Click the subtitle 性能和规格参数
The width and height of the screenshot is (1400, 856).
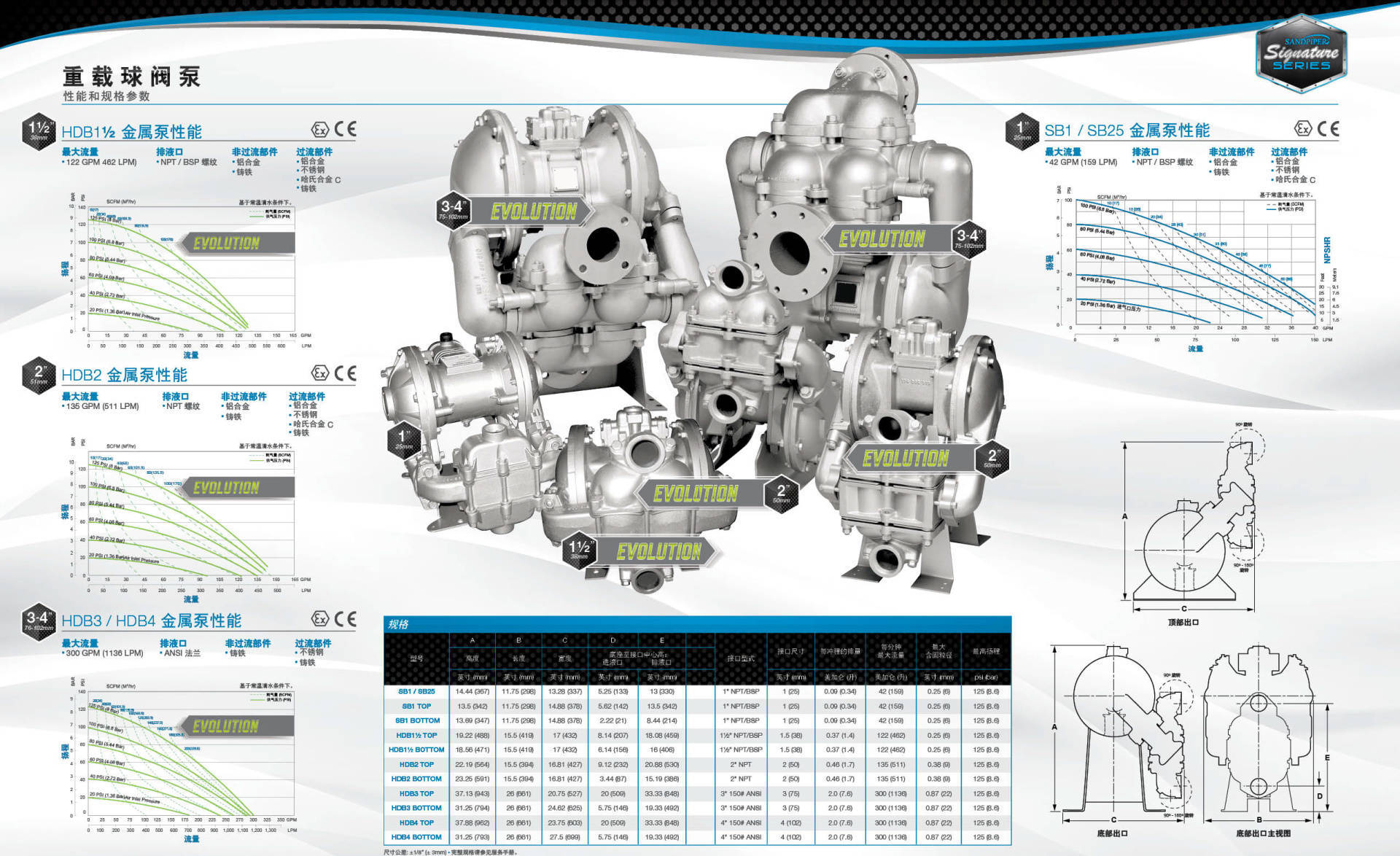point(106,96)
